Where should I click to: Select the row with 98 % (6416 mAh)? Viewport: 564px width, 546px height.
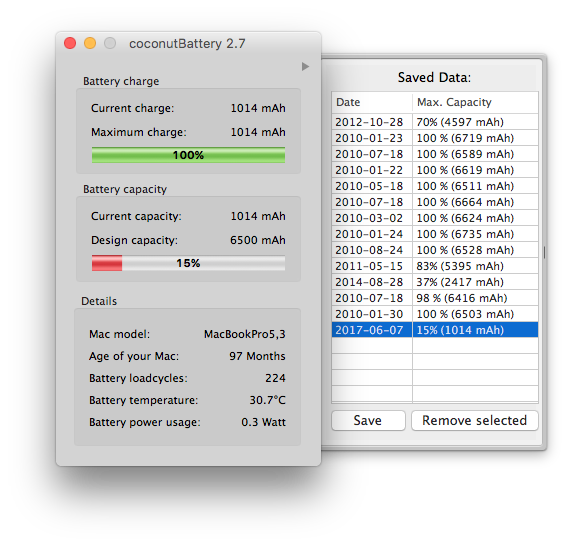point(435,298)
